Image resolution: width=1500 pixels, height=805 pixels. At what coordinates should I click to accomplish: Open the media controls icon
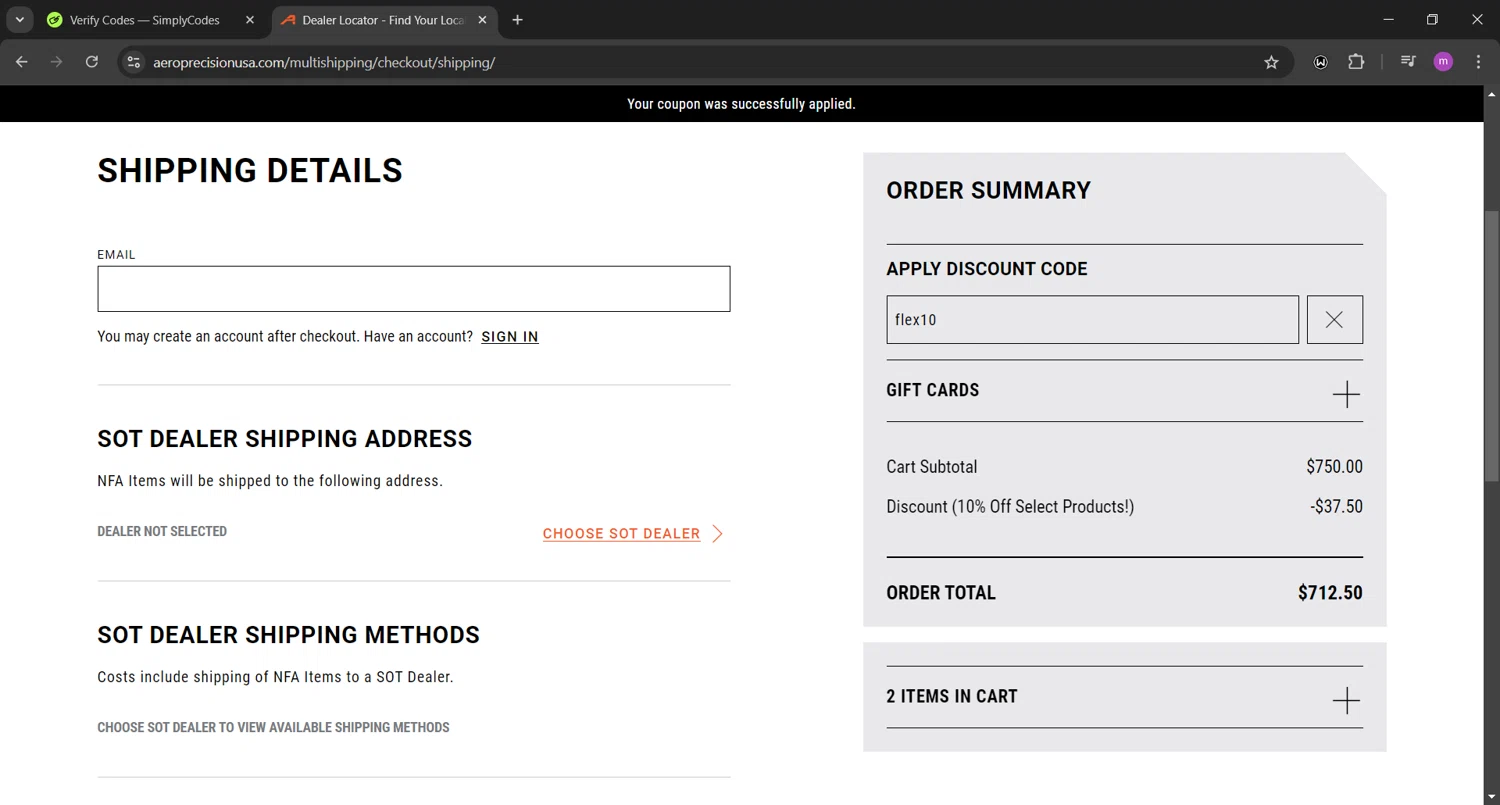pyautogui.click(x=1408, y=62)
